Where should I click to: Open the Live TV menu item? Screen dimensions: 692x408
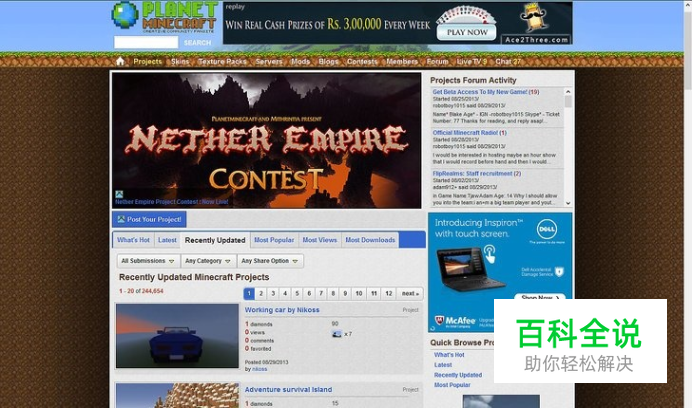471,61
